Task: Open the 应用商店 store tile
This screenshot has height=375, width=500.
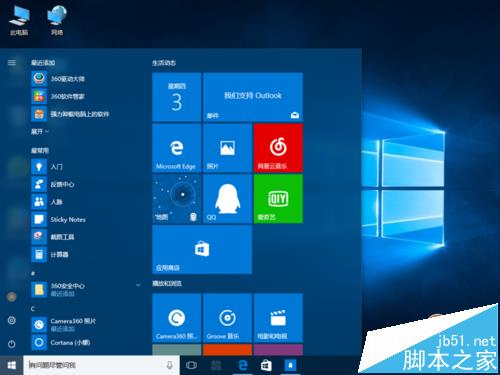Action: pyautogui.click(x=202, y=249)
